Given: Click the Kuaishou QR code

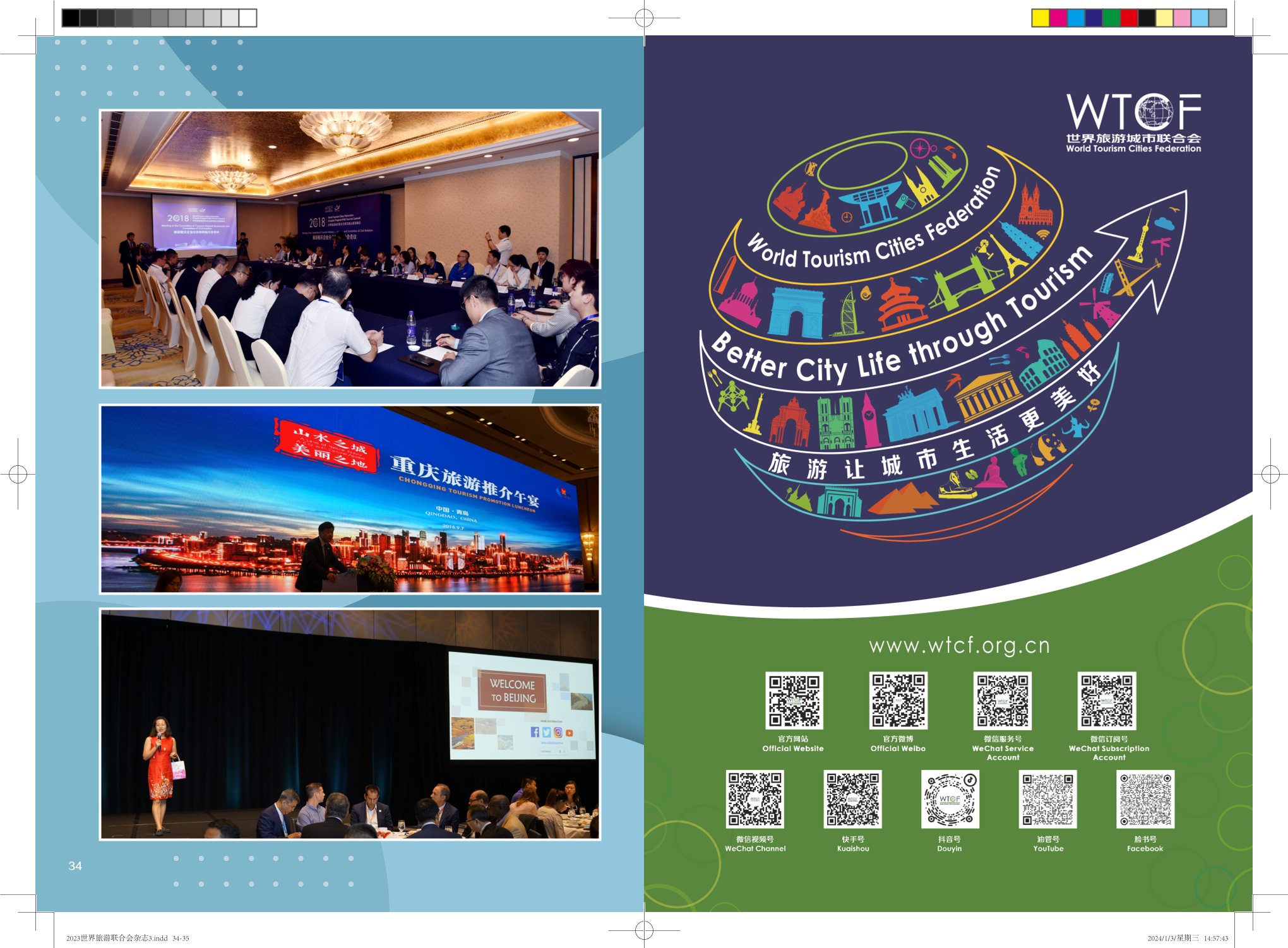Looking at the screenshot, I should tap(852, 799).
